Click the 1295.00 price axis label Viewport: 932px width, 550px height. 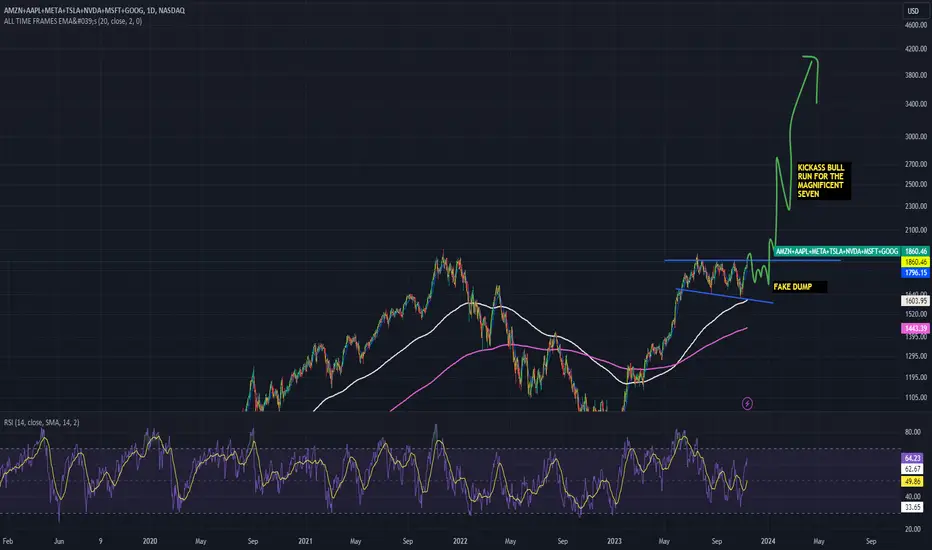coord(916,356)
